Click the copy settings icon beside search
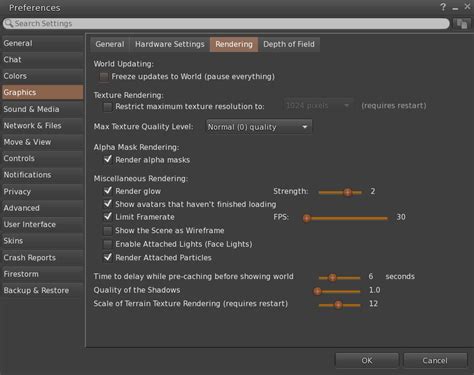 click(462, 24)
